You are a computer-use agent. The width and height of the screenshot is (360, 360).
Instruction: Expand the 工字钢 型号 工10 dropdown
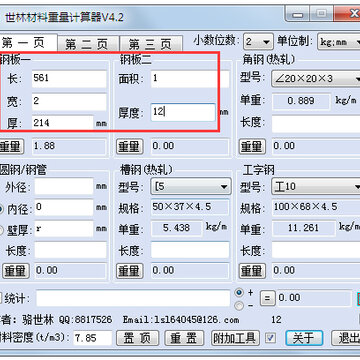coord(316,186)
